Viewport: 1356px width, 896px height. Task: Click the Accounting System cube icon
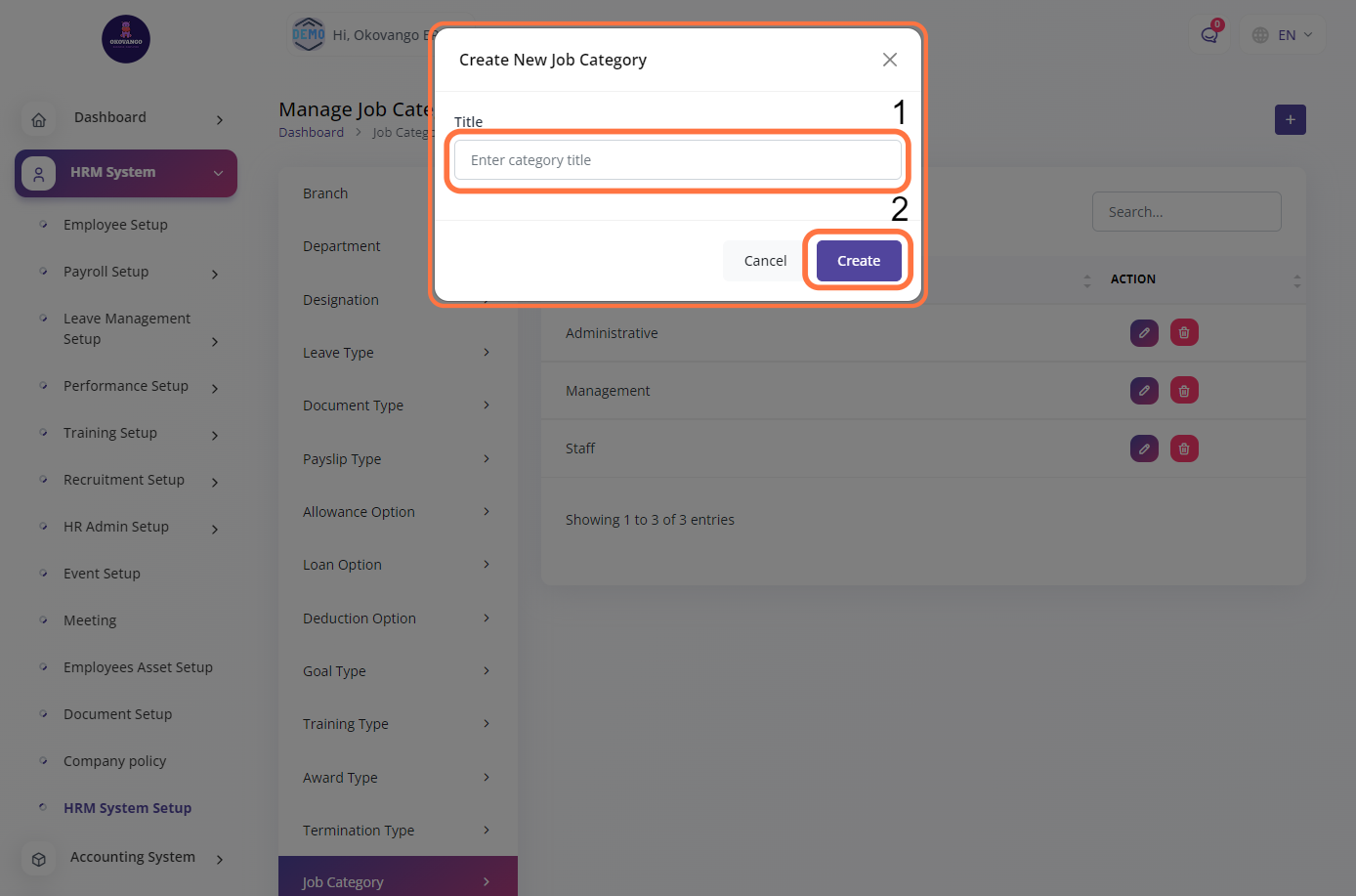pyautogui.click(x=39, y=859)
